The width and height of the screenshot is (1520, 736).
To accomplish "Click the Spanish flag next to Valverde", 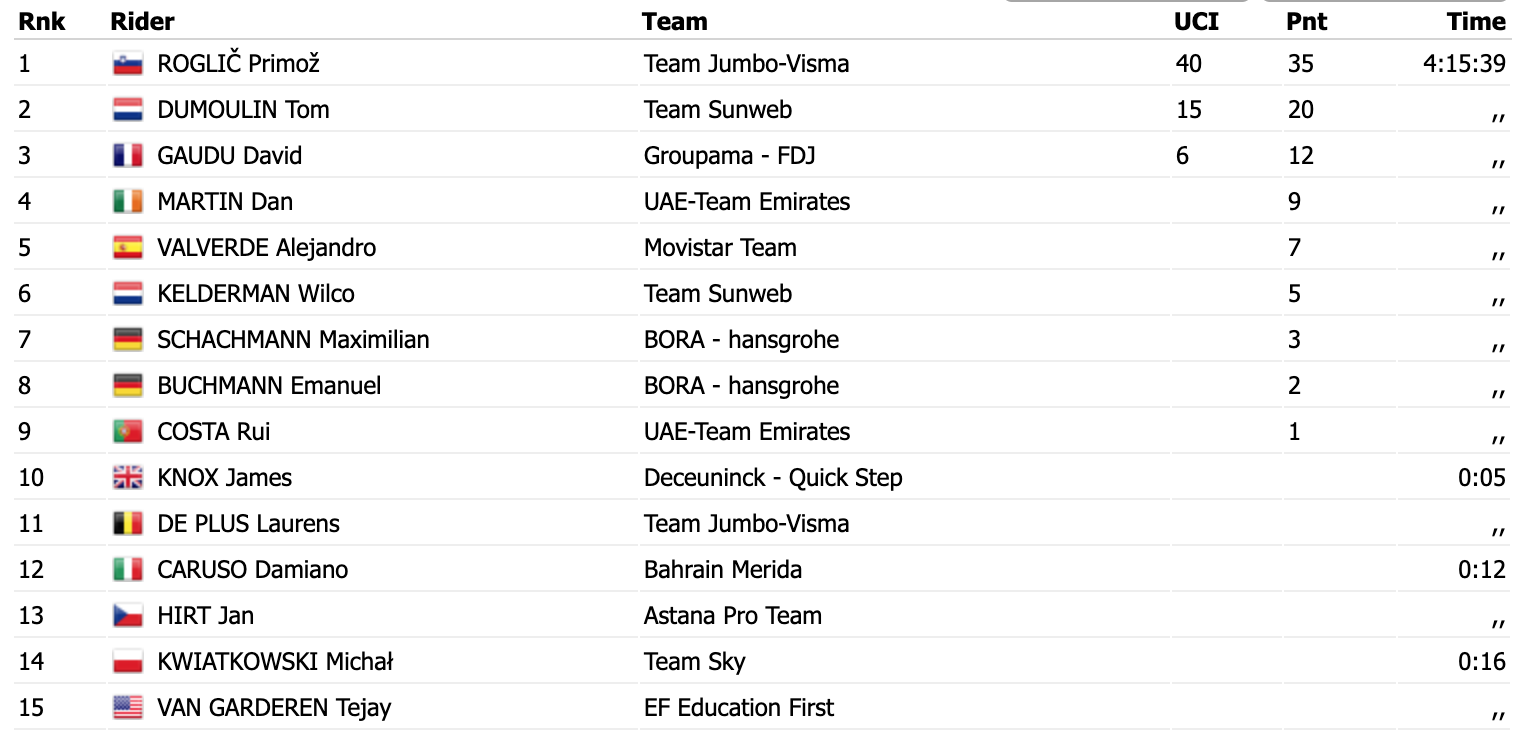I will (128, 248).
